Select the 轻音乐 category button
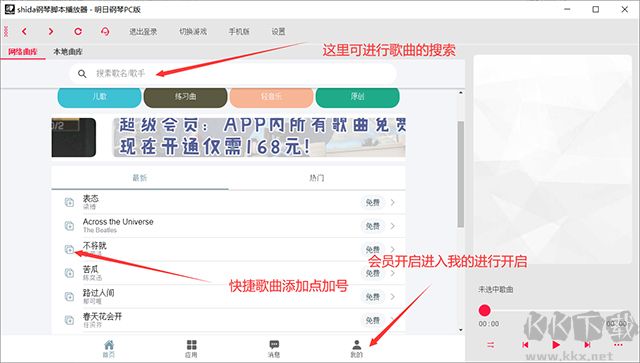The image size is (640, 363). pos(271,97)
